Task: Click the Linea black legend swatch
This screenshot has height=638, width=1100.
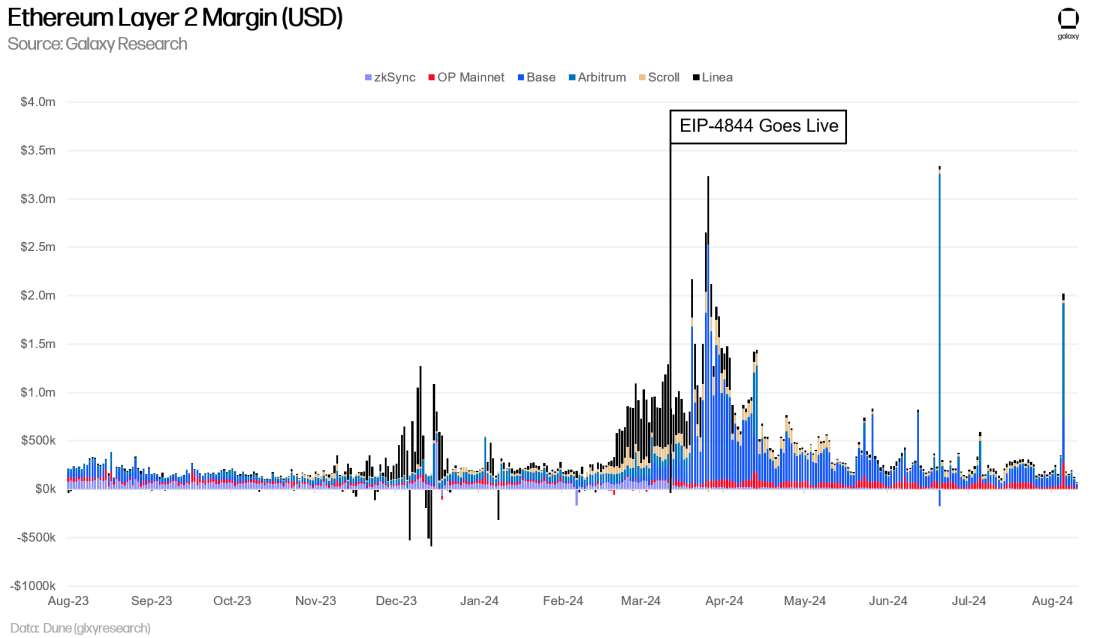Action: pos(696,77)
